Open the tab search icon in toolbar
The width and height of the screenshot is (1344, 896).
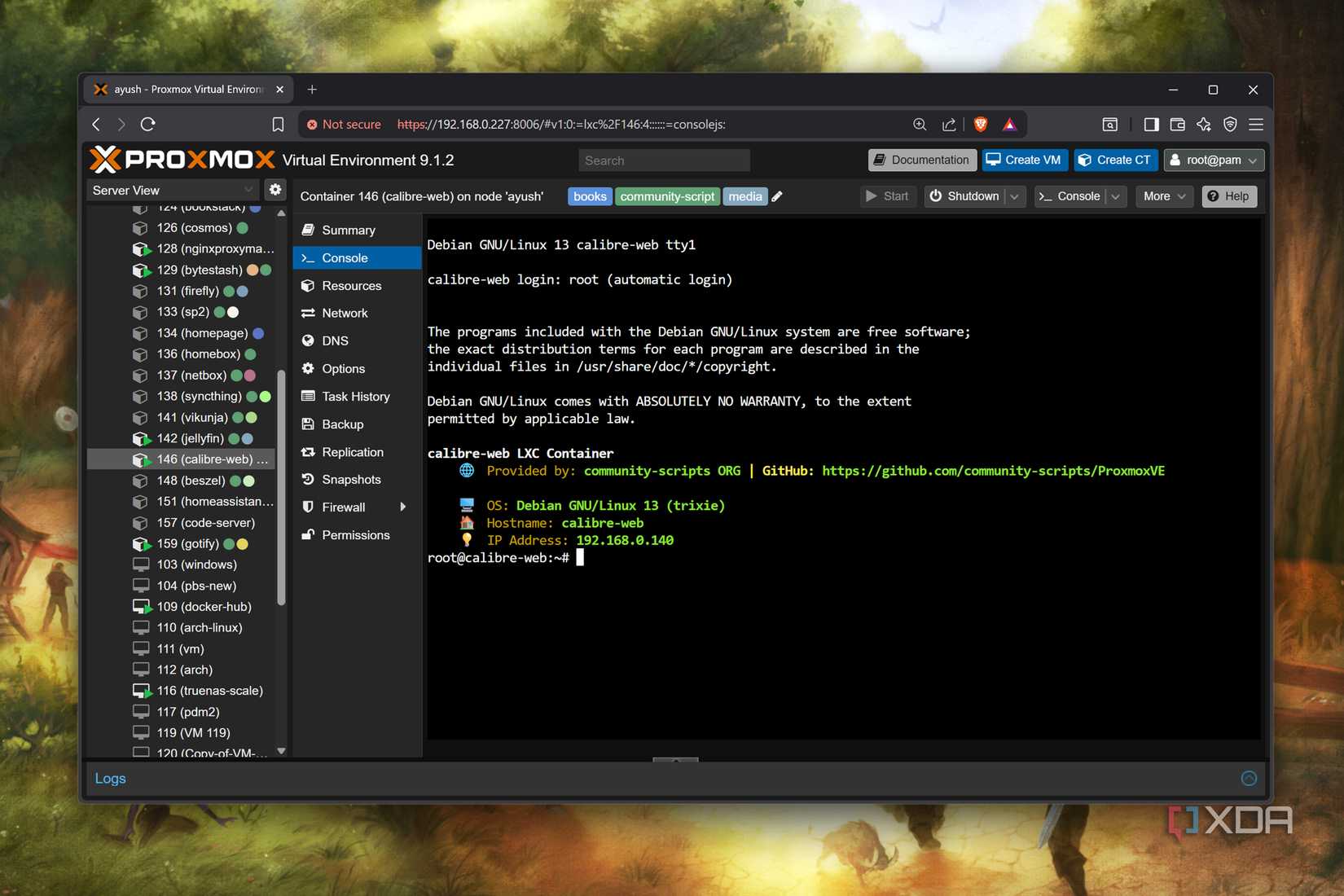1109,125
